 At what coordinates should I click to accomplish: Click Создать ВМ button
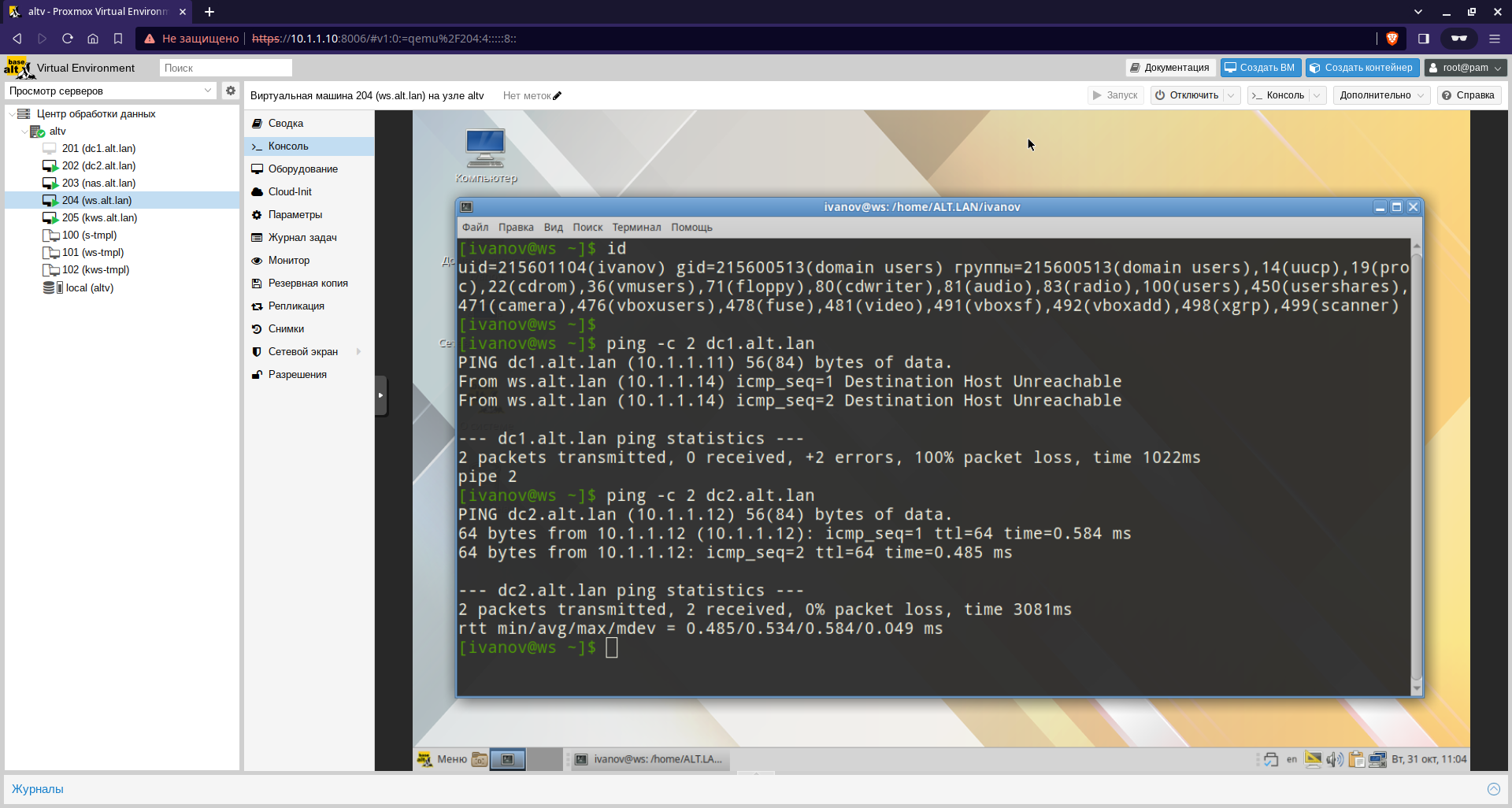click(1260, 68)
